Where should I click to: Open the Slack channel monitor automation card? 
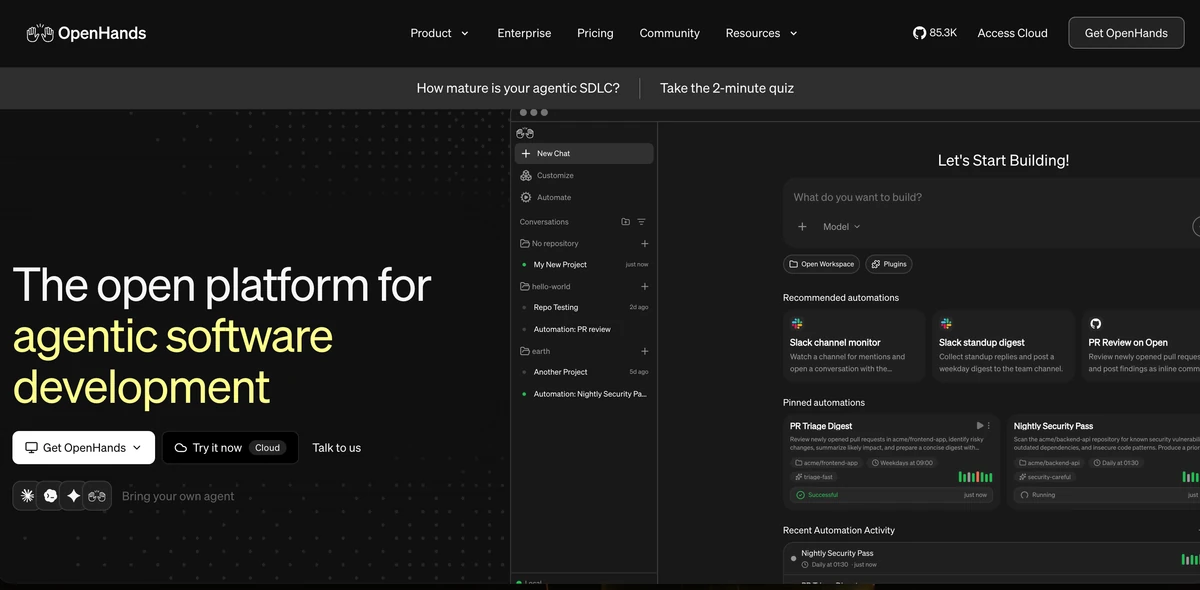854,346
